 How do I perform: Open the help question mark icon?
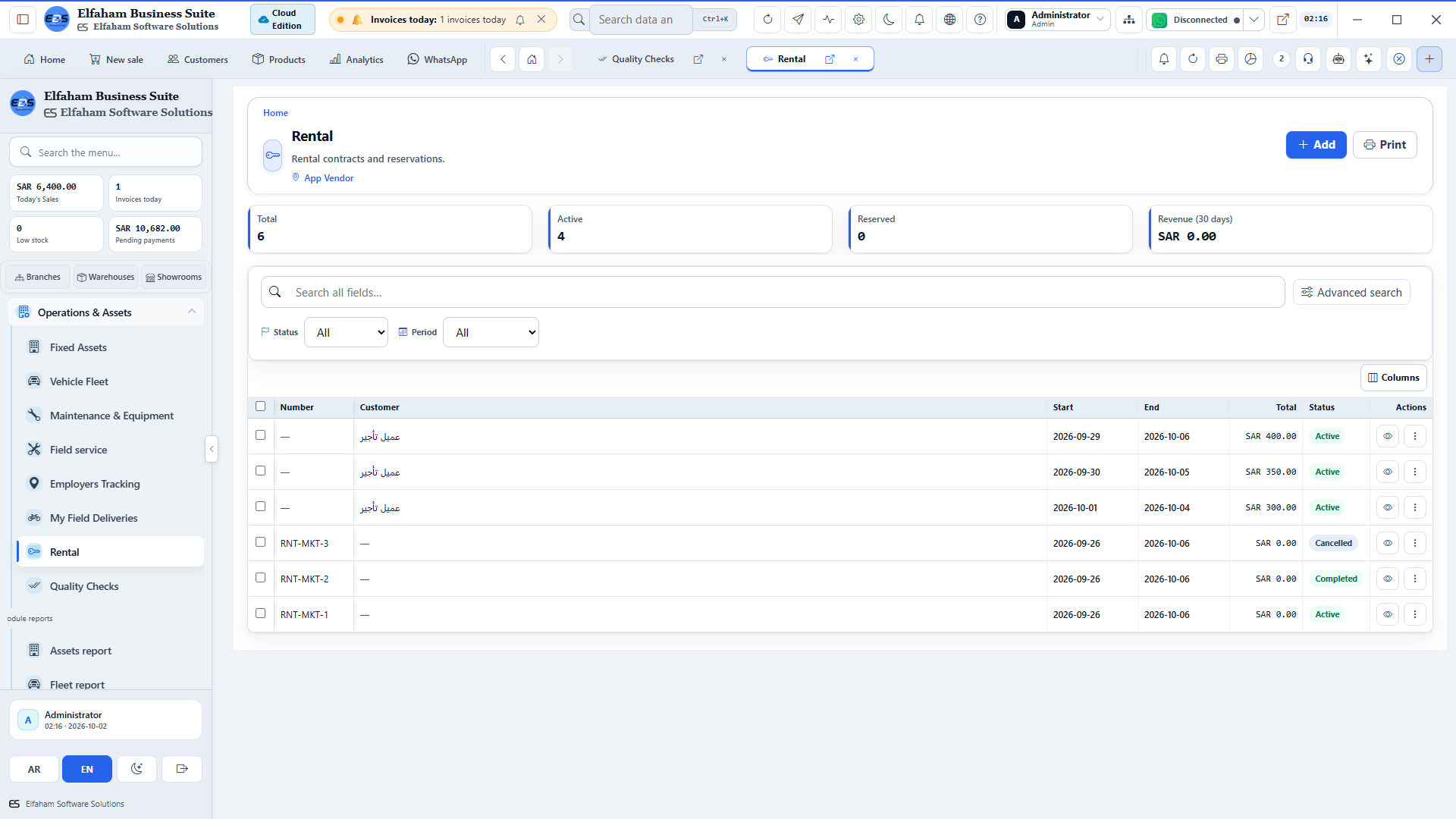pyautogui.click(x=980, y=20)
